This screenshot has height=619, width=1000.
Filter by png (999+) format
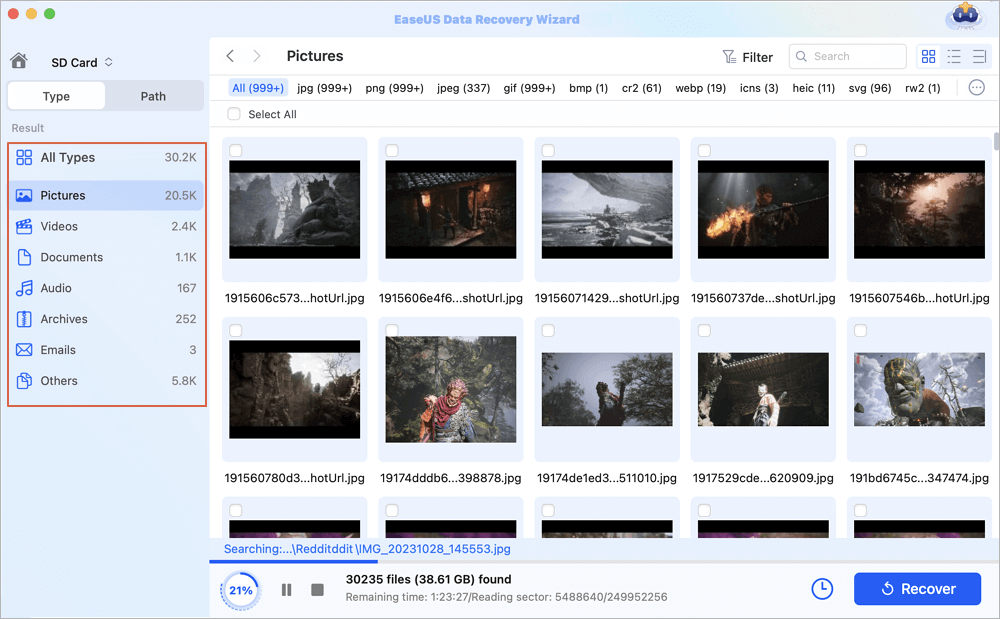(395, 88)
